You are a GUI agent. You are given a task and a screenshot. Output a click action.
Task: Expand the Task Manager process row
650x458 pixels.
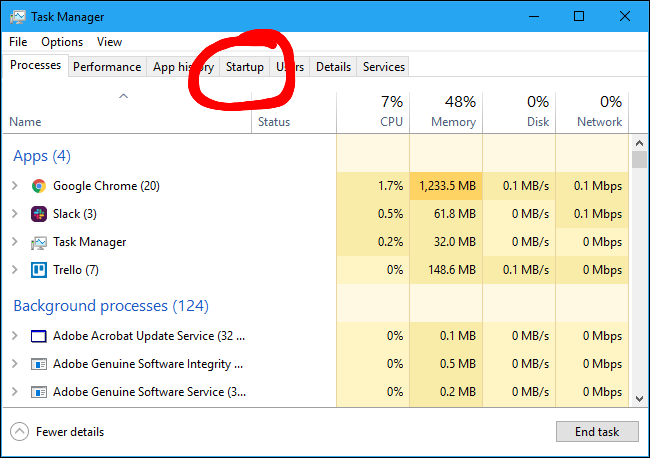click(x=15, y=242)
